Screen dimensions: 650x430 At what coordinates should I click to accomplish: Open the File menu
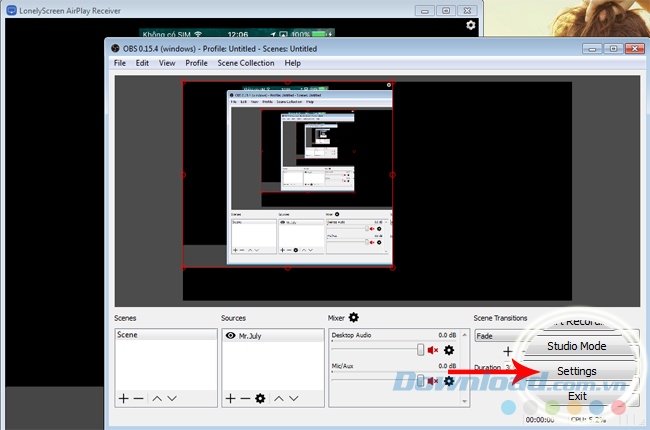[x=120, y=63]
